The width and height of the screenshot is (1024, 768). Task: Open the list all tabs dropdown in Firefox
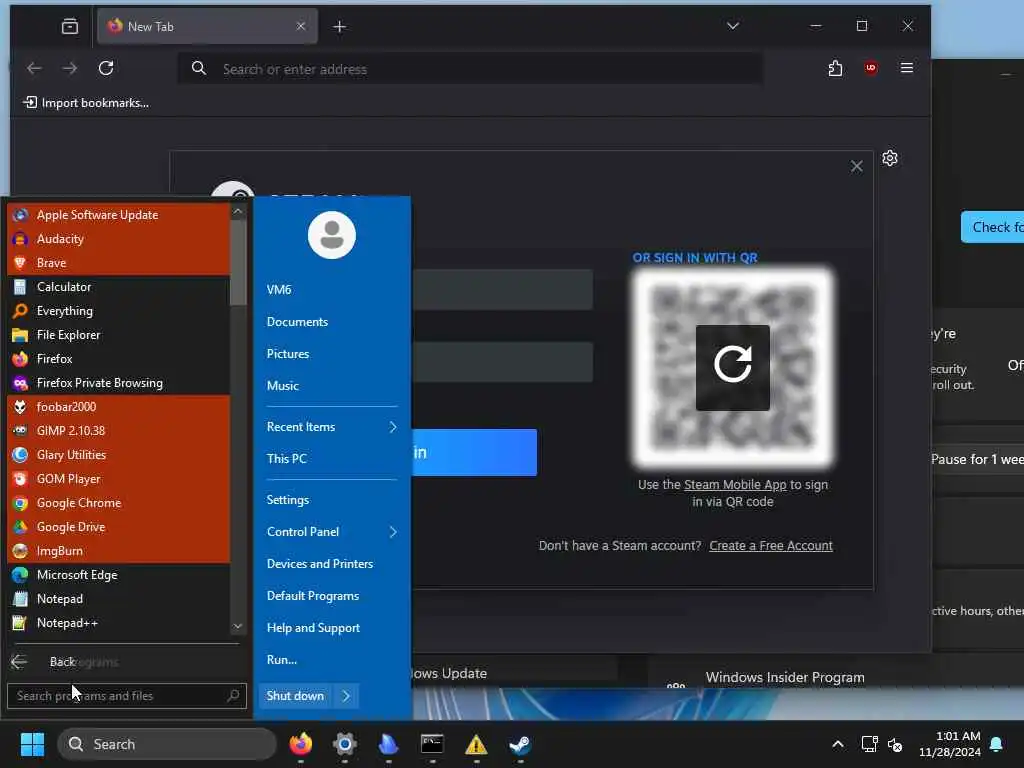point(733,26)
